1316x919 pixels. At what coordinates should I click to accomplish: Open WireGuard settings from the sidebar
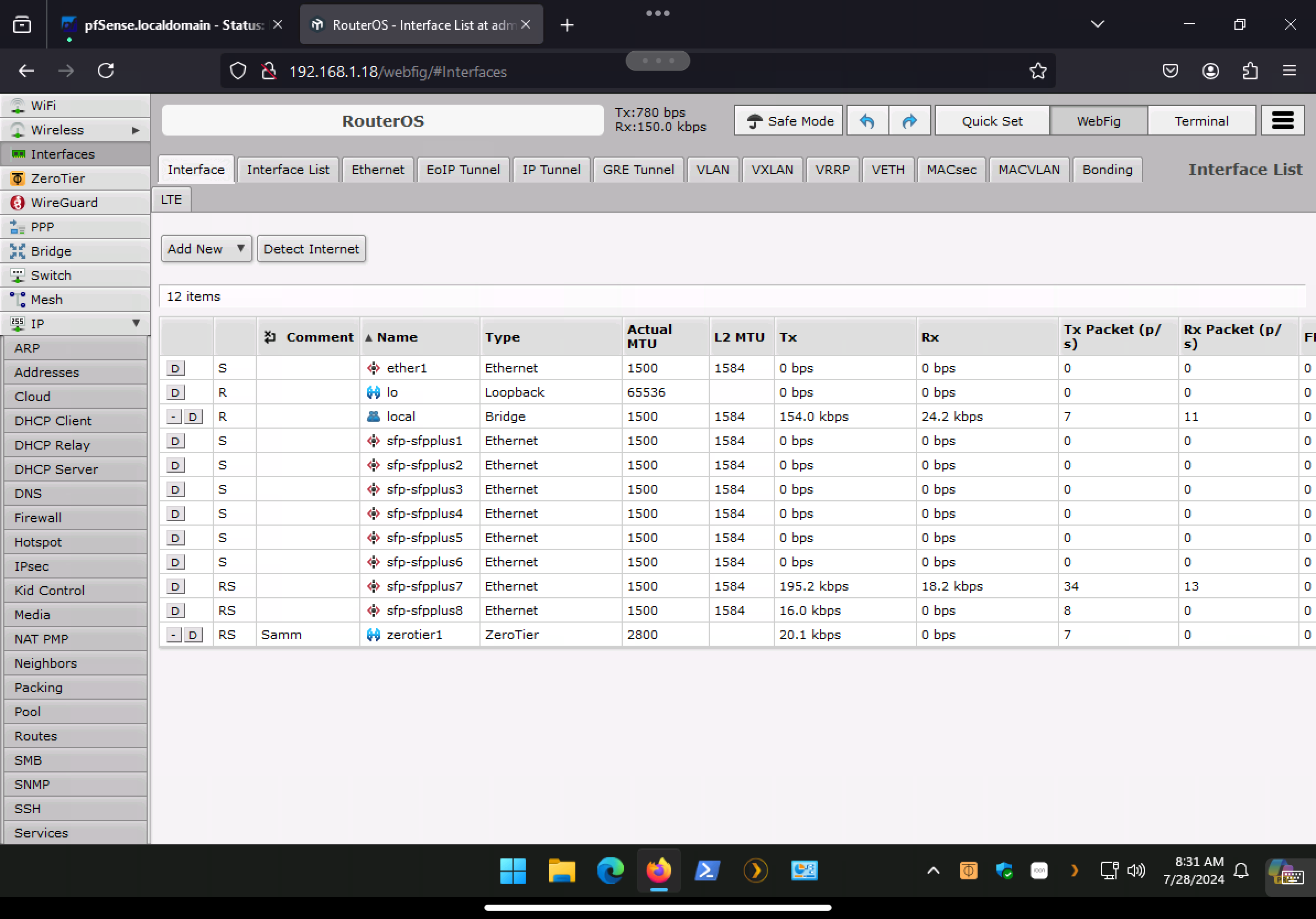63,202
